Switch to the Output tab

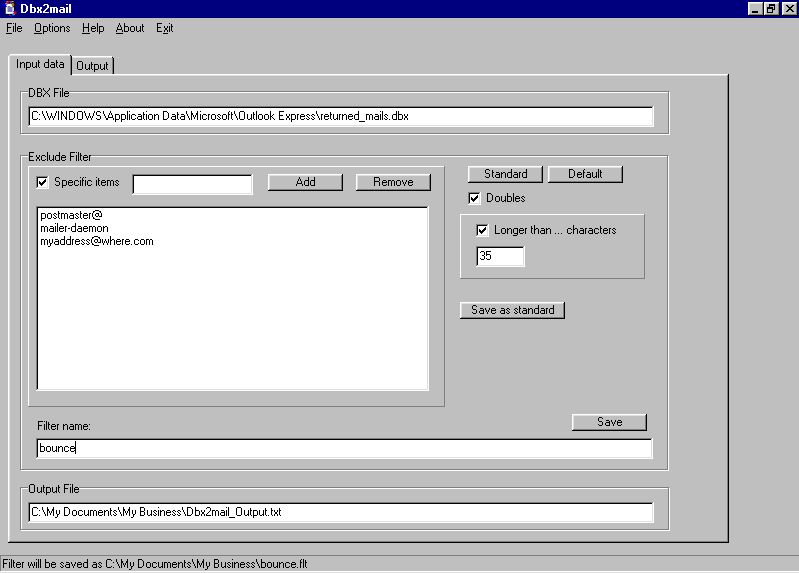coord(92,66)
